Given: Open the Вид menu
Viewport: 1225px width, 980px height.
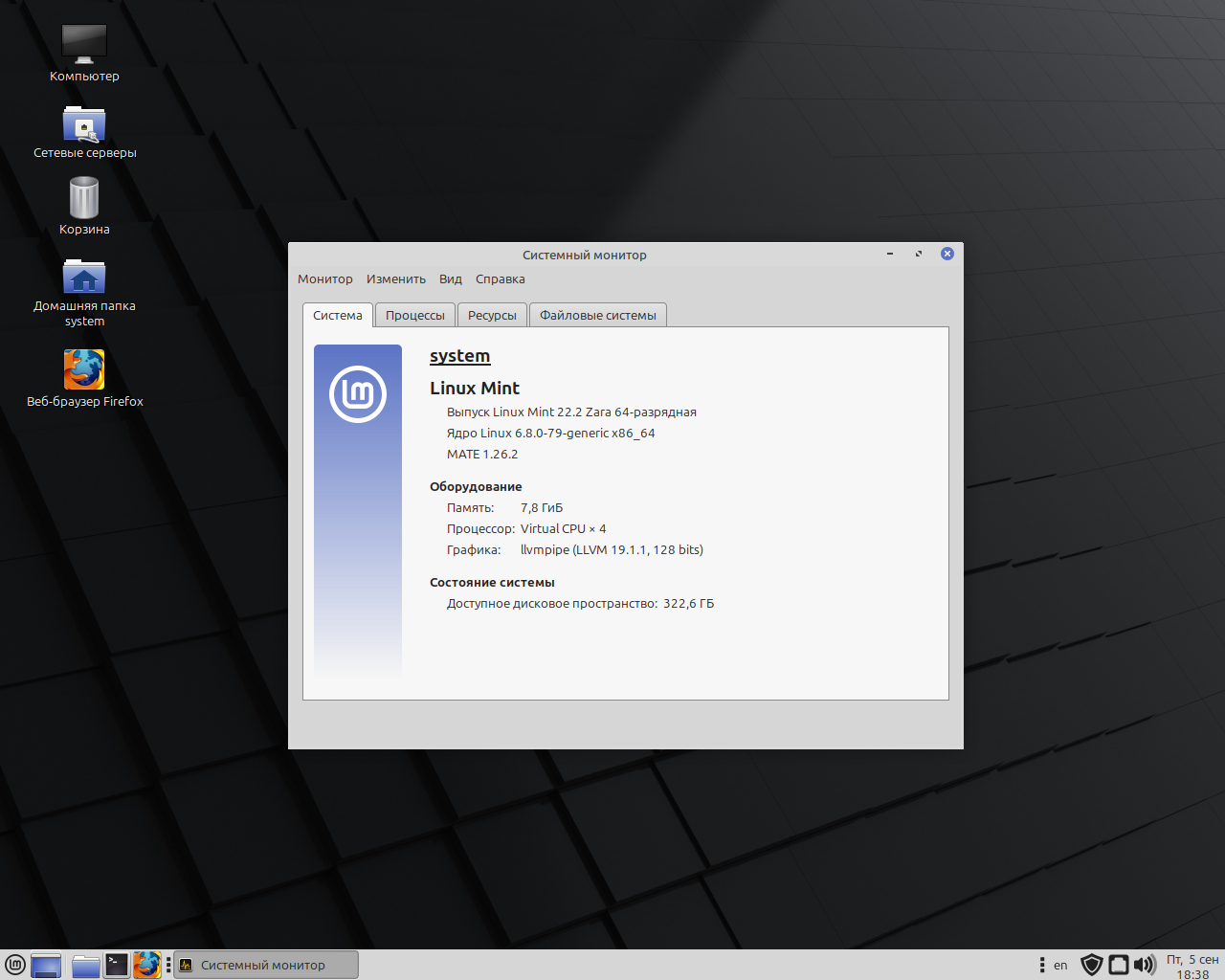Looking at the screenshot, I should tap(450, 279).
